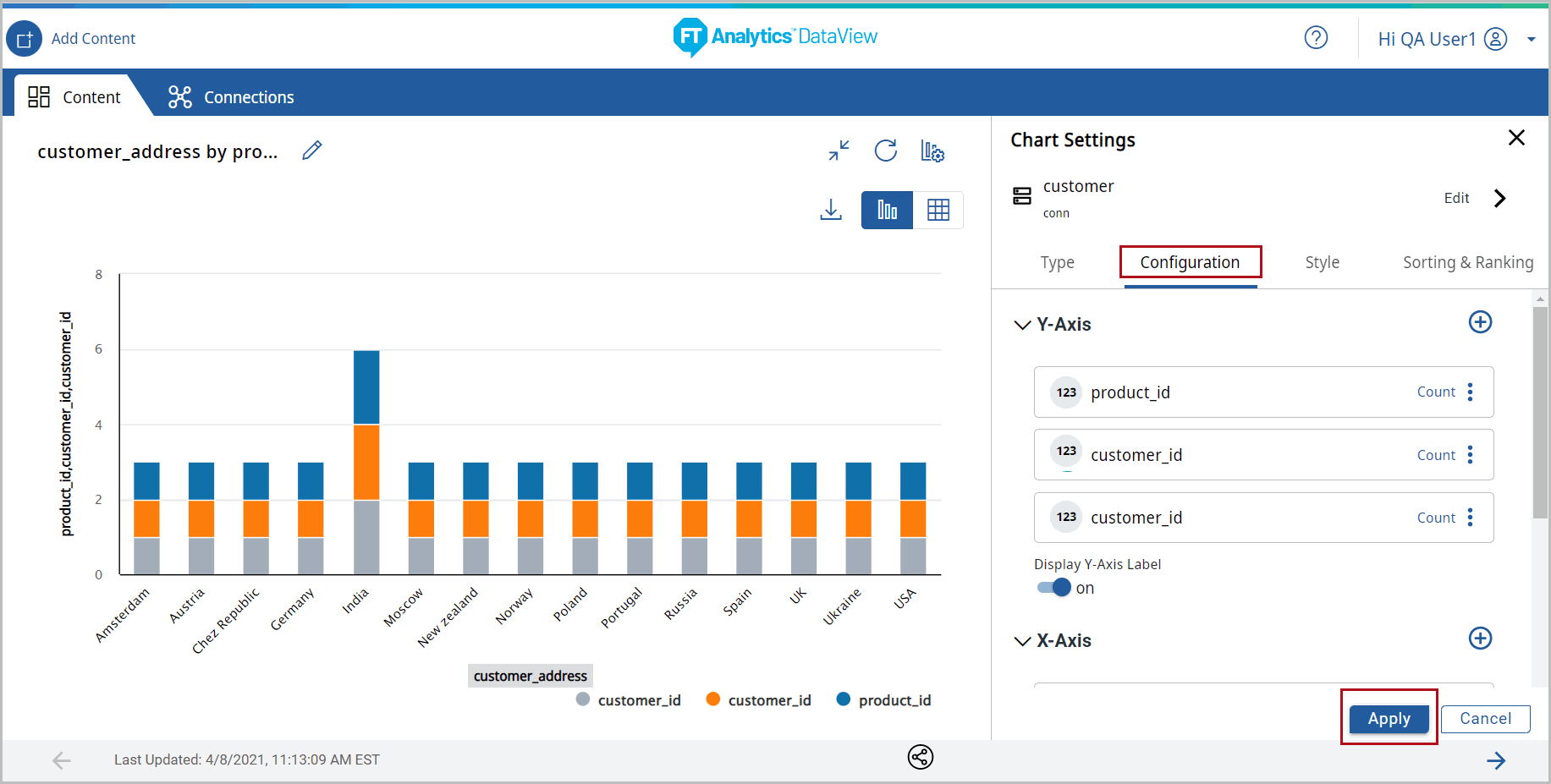
Task: Edit chart title with pencil icon
Action: click(312, 151)
